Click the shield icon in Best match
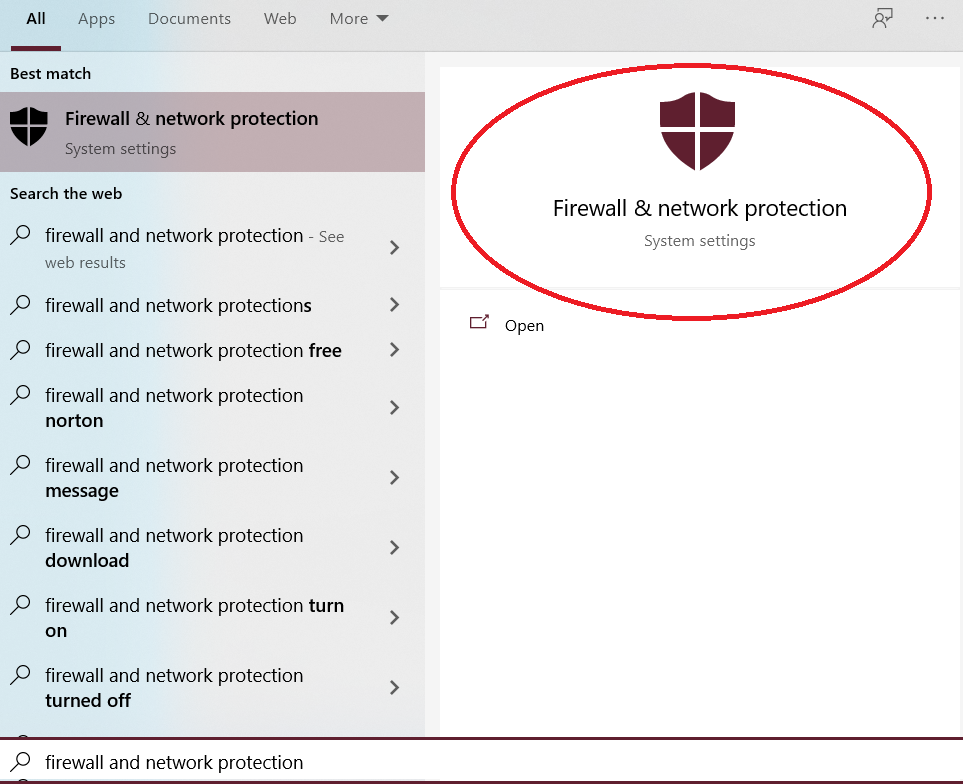 29,128
